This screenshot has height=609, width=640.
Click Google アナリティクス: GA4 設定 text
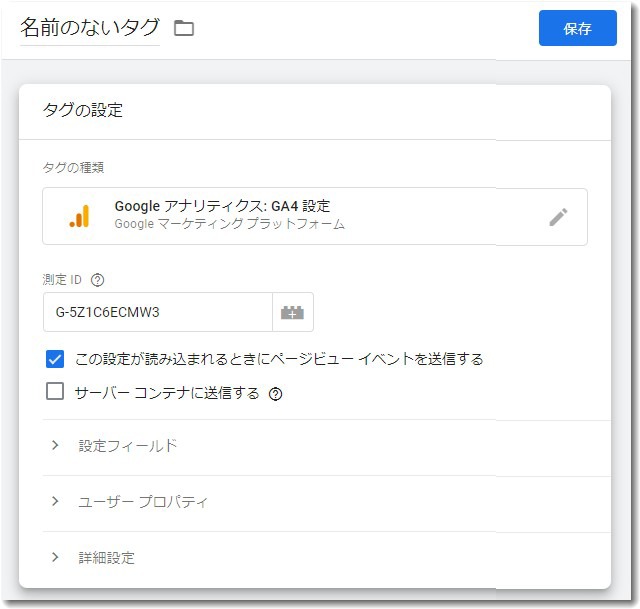coord(222,206)
